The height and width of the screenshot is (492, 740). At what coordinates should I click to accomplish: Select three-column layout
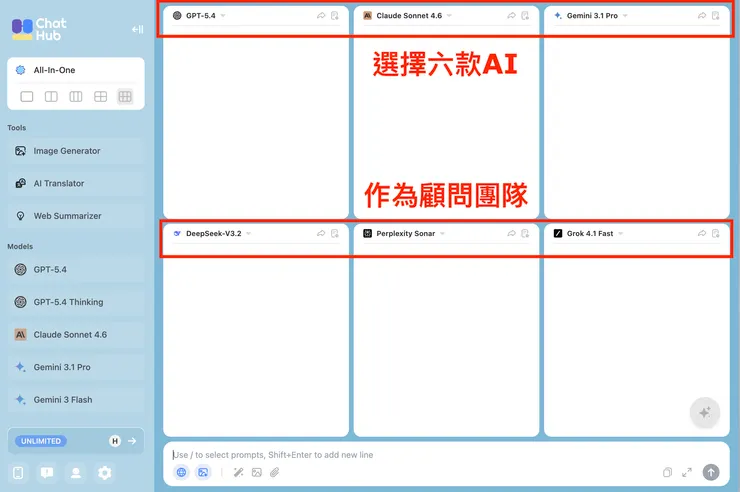coord(76,97)
